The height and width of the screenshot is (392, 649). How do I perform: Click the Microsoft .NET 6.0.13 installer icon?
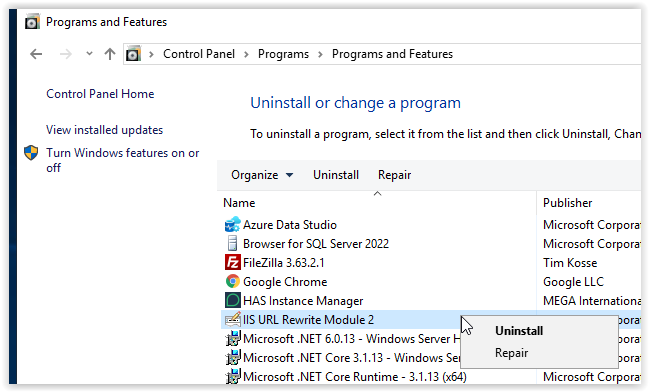tap(233, 339)
